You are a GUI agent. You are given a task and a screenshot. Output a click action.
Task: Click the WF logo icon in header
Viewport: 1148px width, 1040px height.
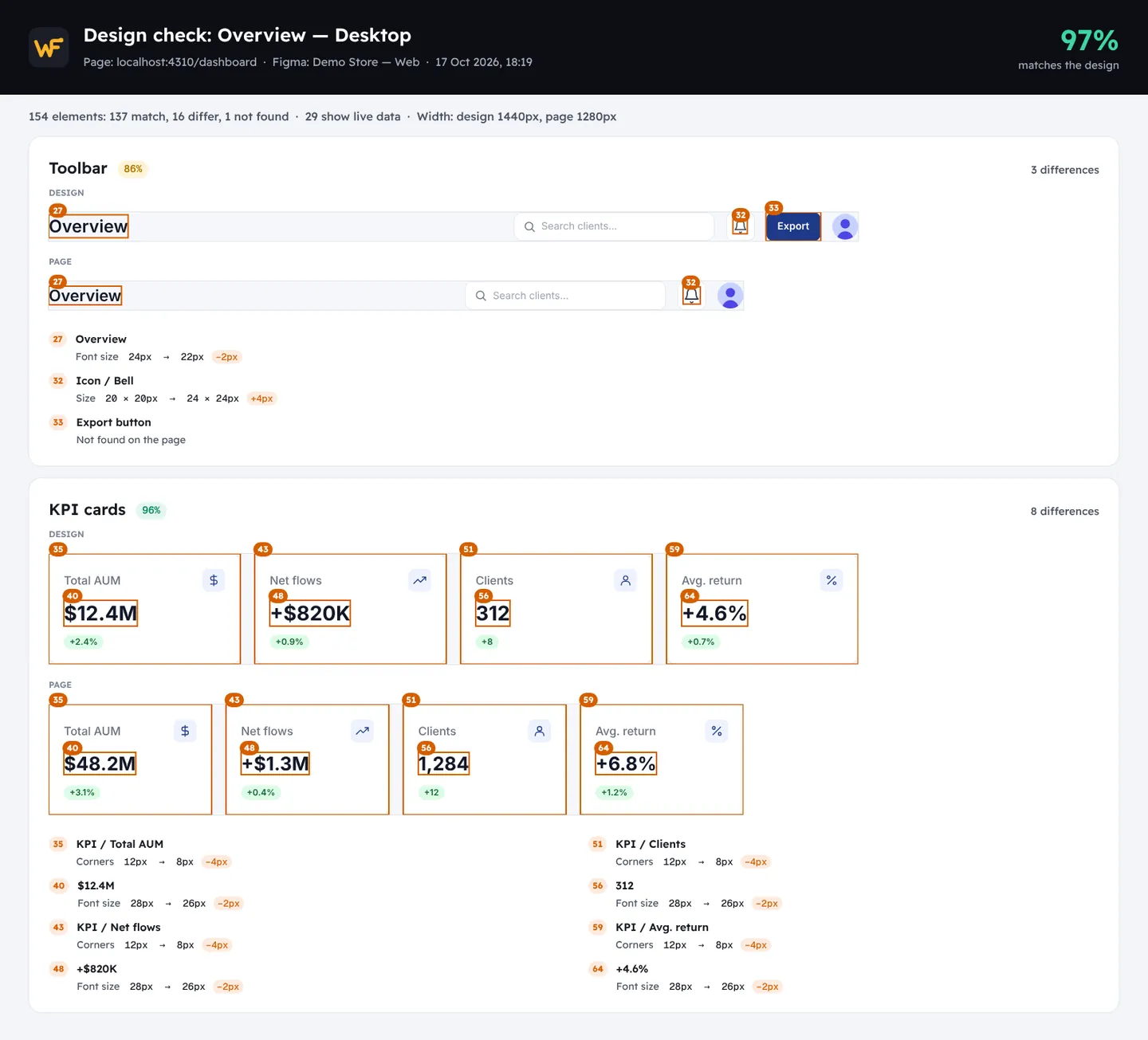pyautogui.click(x=49, y=48)
